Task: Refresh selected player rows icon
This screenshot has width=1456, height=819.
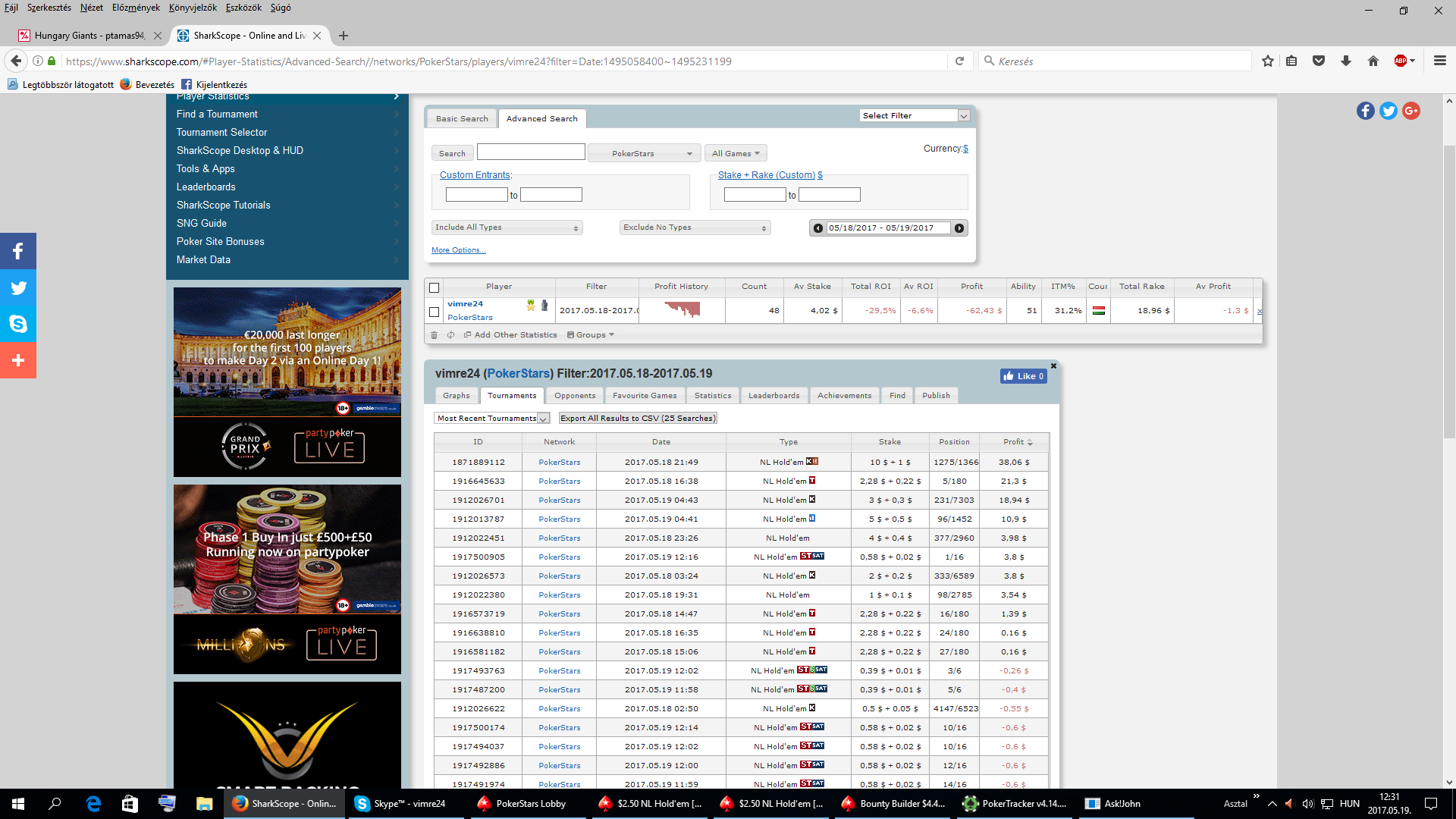Action: (450, 335)
